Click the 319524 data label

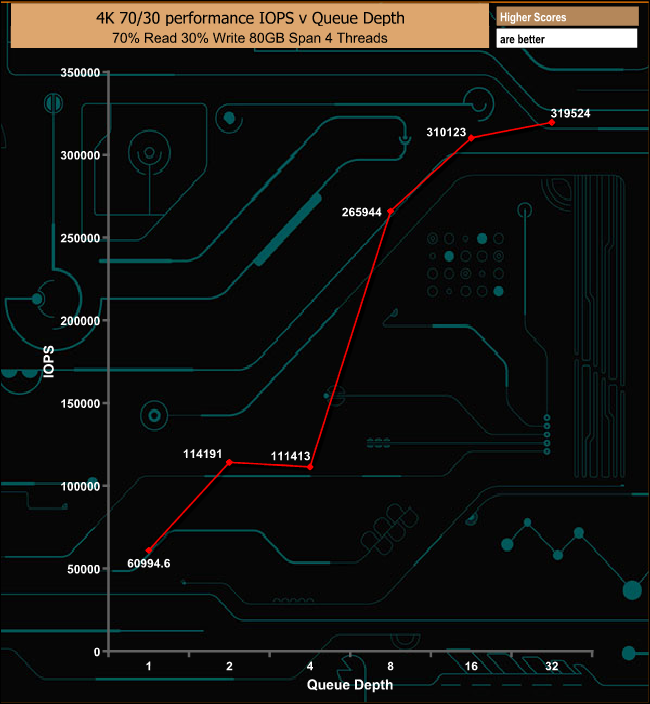(570, 113)
